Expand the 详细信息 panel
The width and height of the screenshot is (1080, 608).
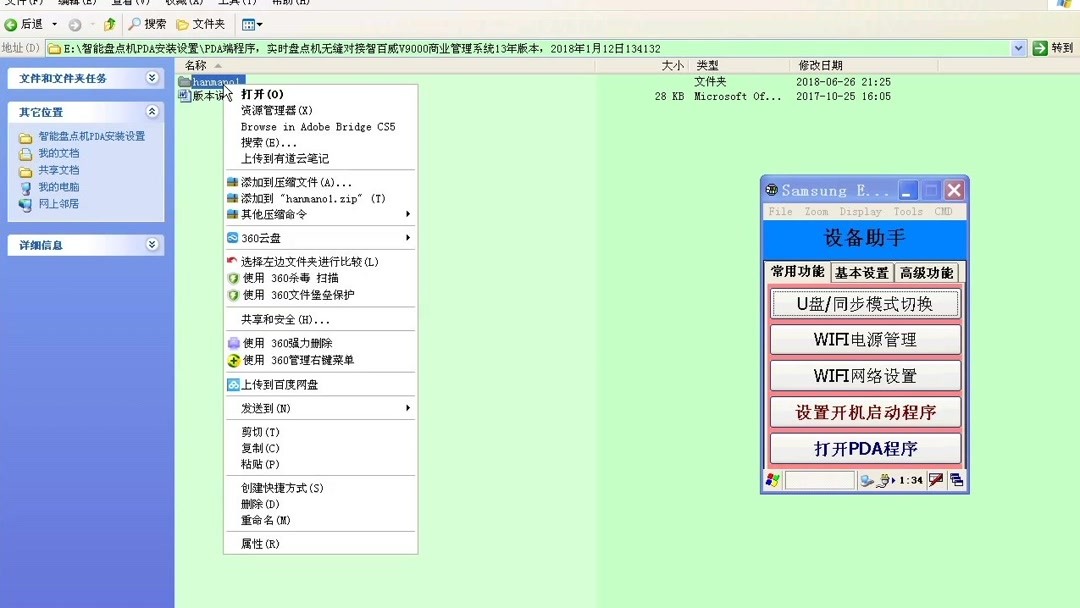[x=152, y=245]
